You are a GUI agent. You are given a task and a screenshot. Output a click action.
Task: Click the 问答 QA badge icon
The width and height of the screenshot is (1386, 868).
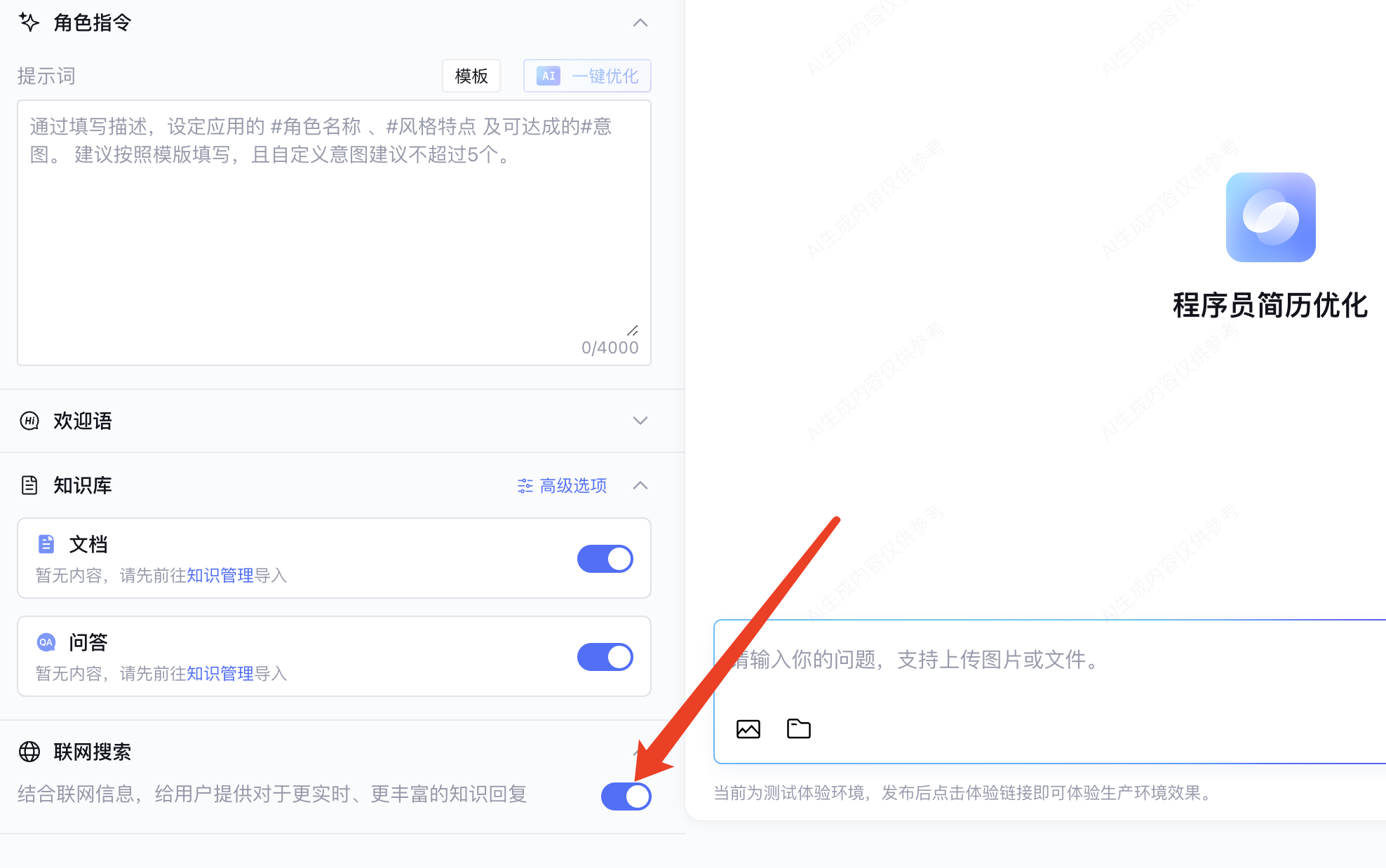tap(46, 642)
